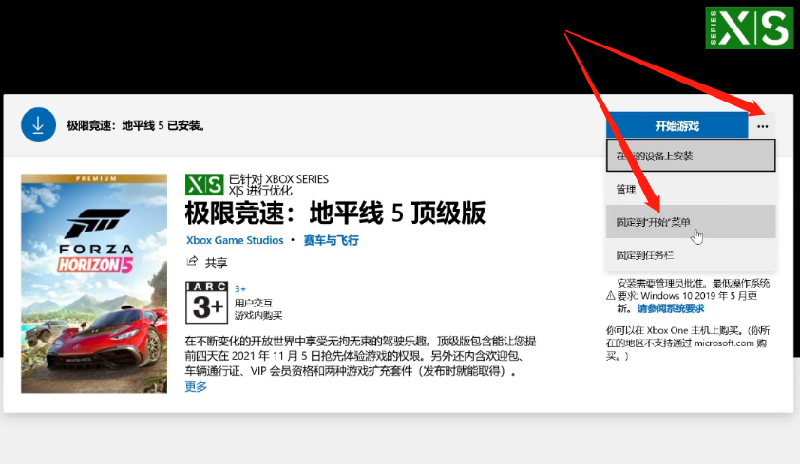Click the 开始游戏 play button
Image resolution: width=800 pixels, height=464 pixels.
coord(677,126)
